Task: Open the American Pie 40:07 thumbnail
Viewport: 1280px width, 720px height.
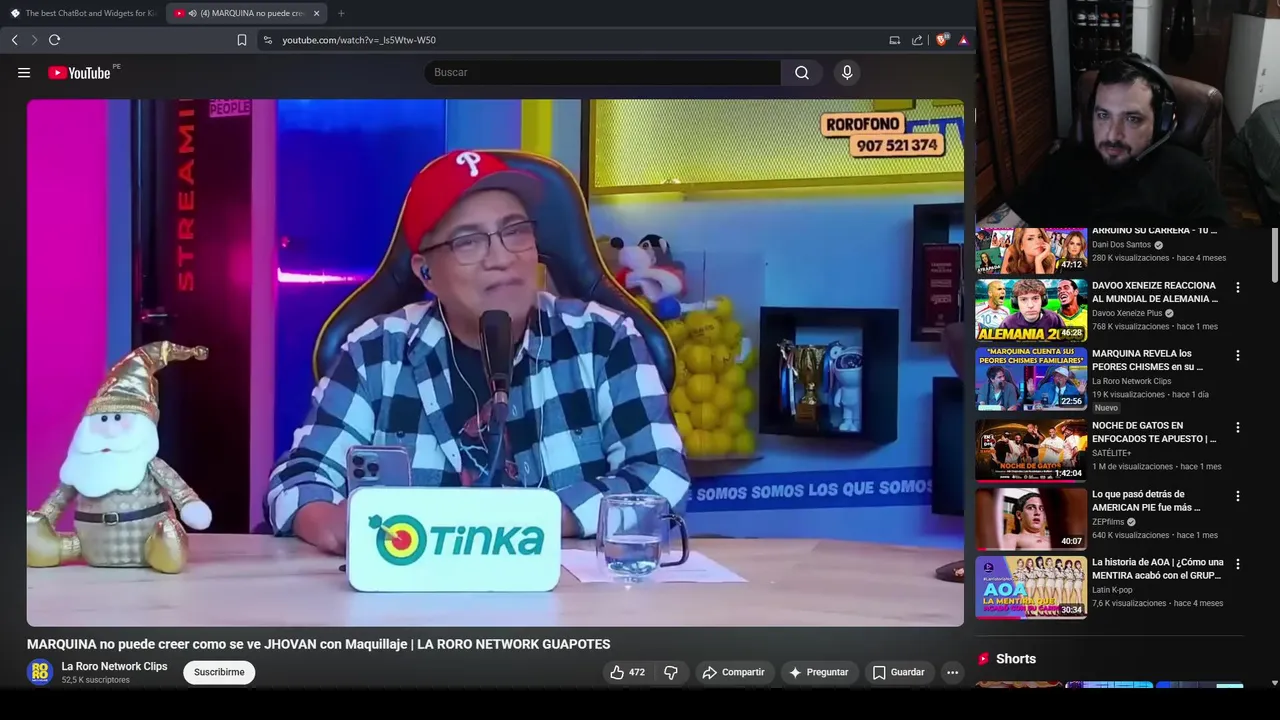Action: [x=1031, y=519]
